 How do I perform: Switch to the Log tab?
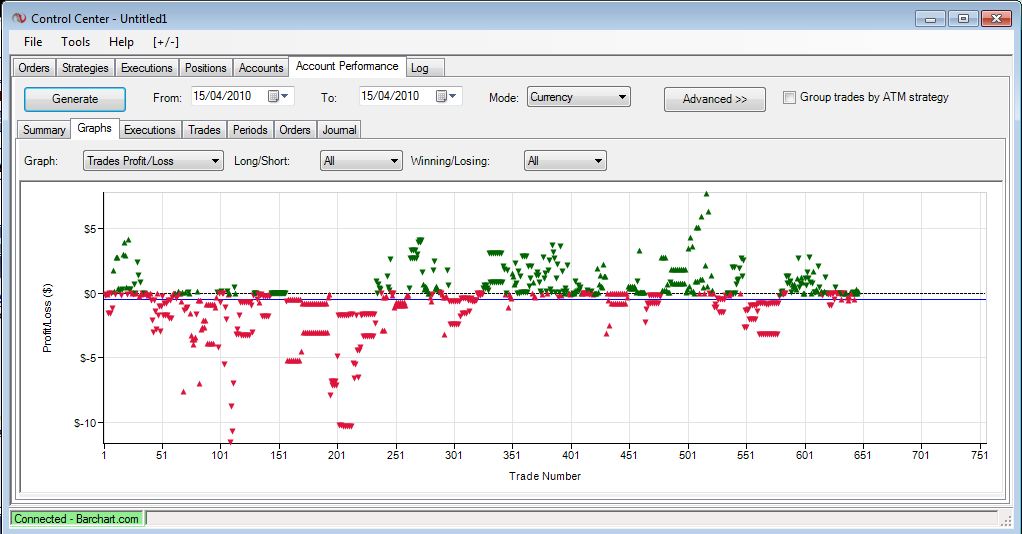click(x=420, y=68)
